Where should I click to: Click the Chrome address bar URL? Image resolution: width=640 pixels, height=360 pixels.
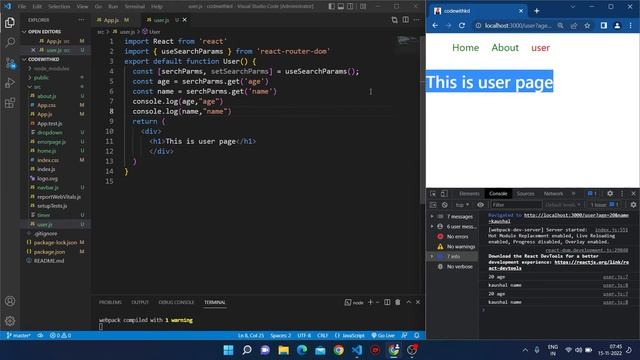518,25
